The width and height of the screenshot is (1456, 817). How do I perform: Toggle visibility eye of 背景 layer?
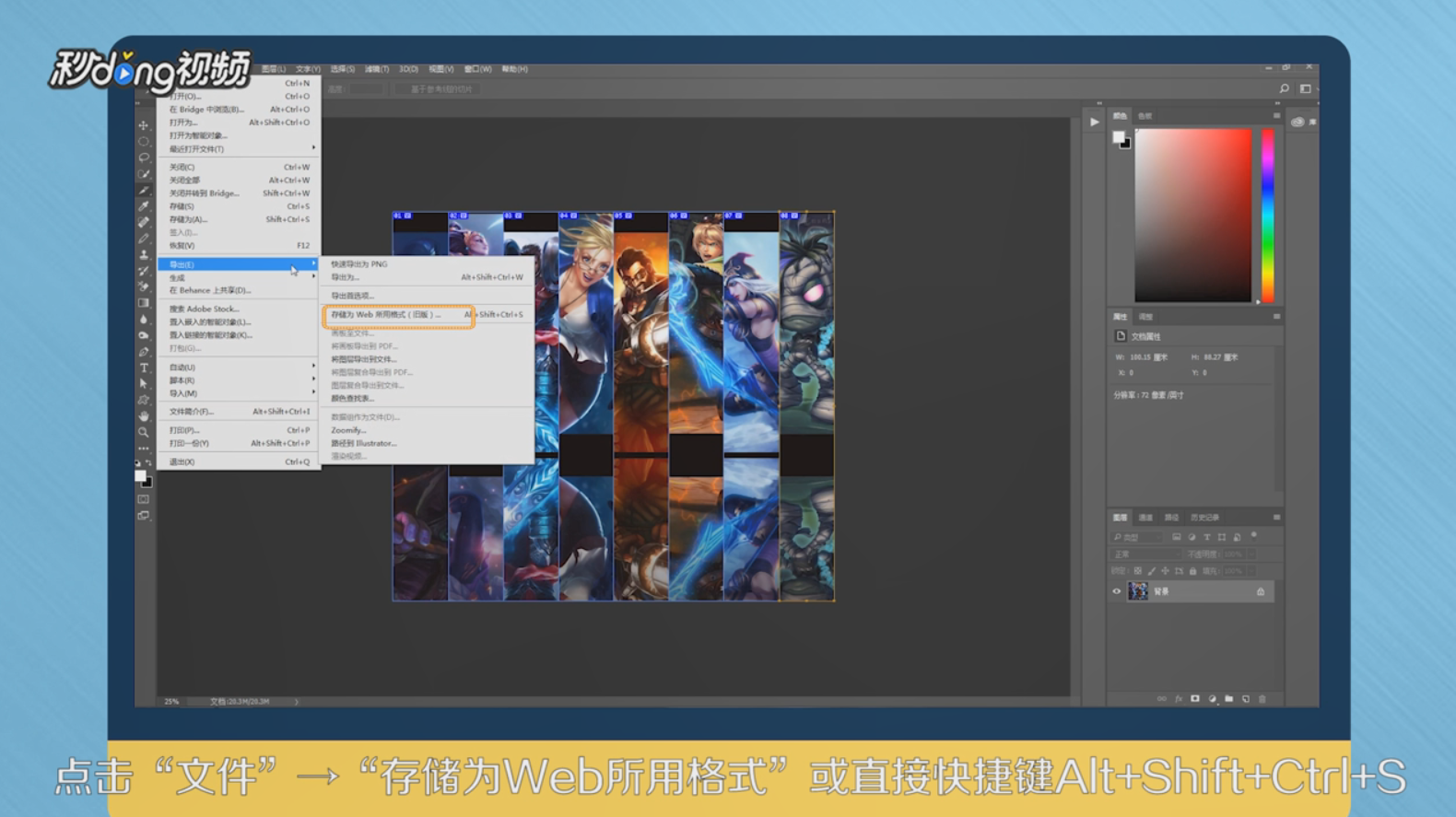(1117, 591)
